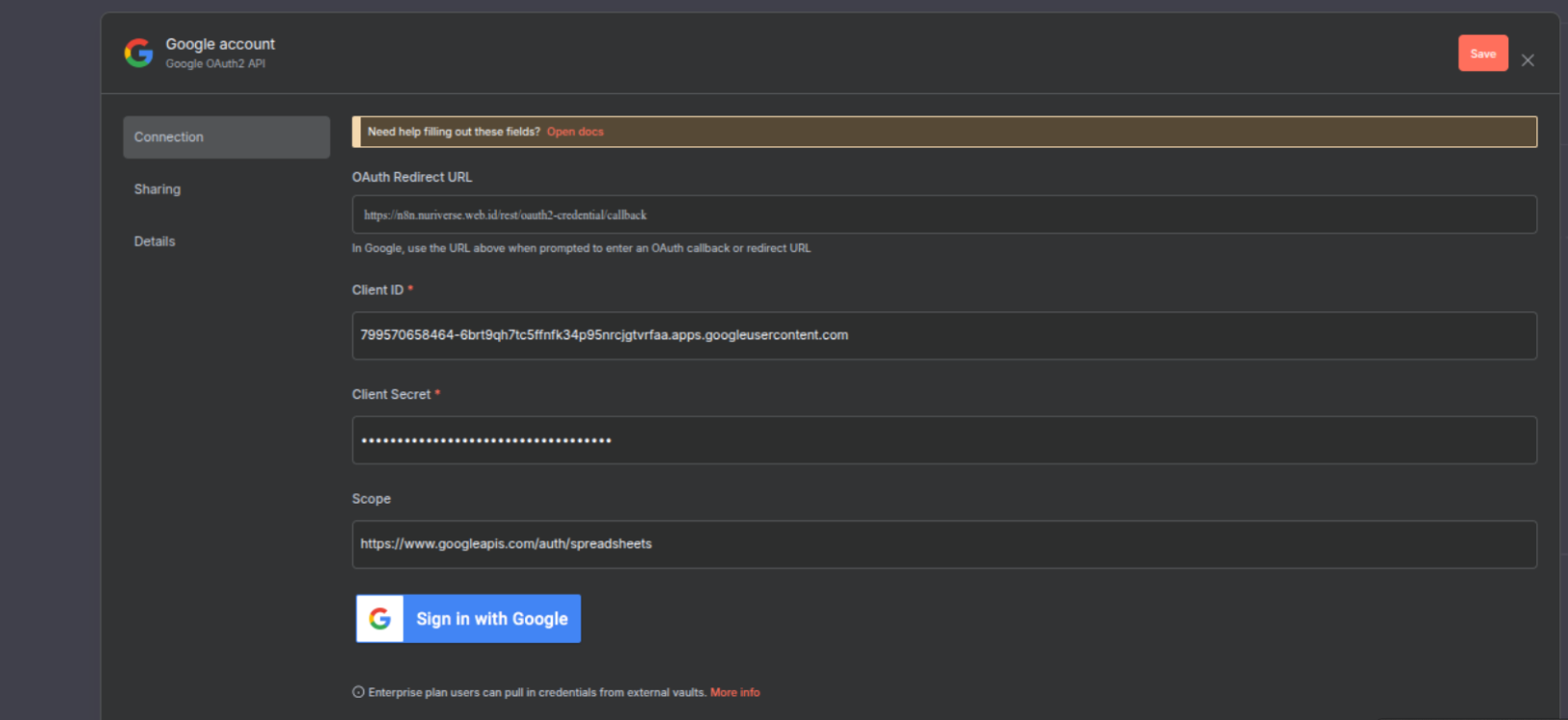This screenshot has height=720, width=1568.
Task: Click the redirect URL hint text in Google
Action: (581, 248)
